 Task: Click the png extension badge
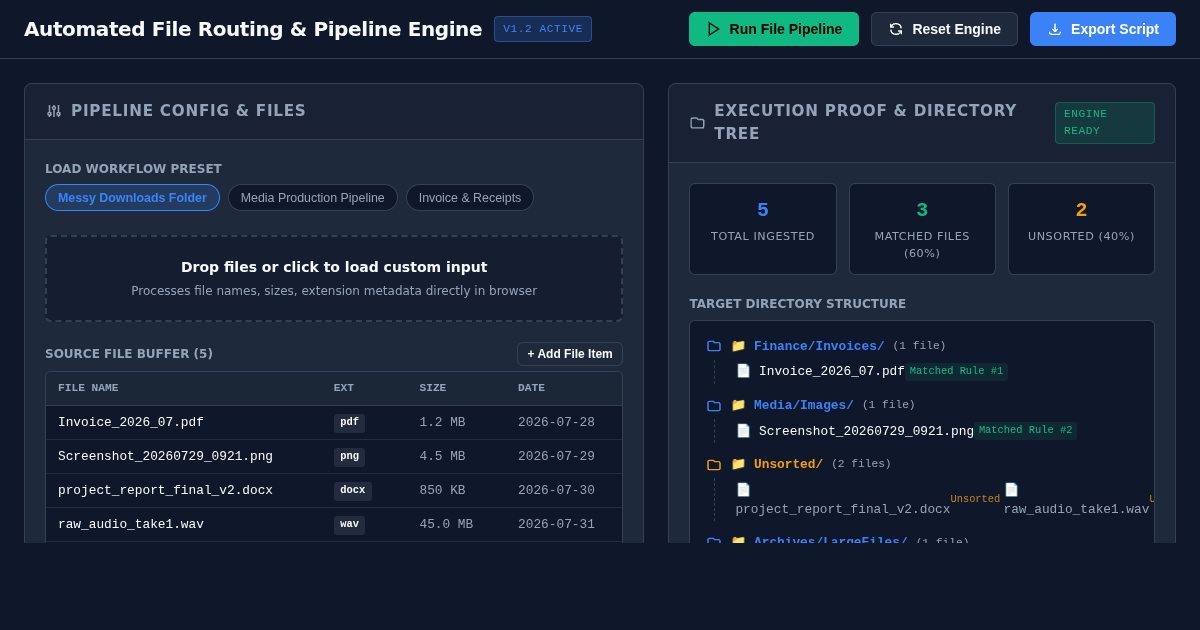[349, 457]
